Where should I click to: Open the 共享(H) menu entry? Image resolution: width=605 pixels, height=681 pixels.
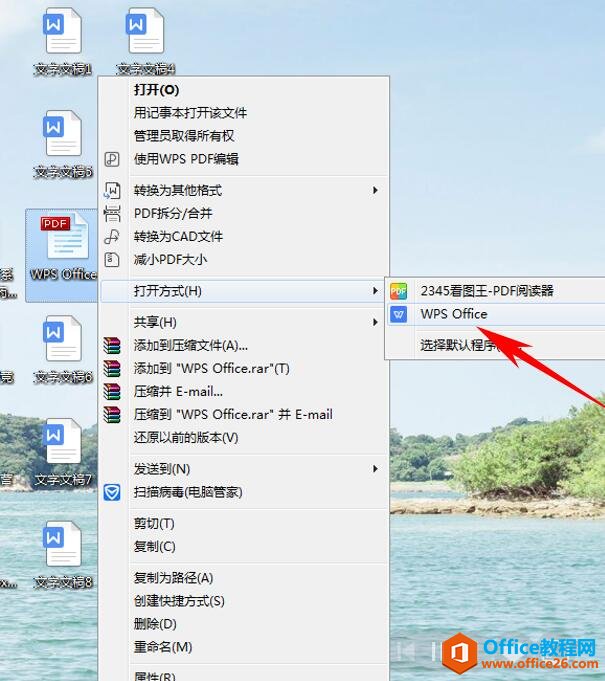pyautogui.click(x=244, y=322)
